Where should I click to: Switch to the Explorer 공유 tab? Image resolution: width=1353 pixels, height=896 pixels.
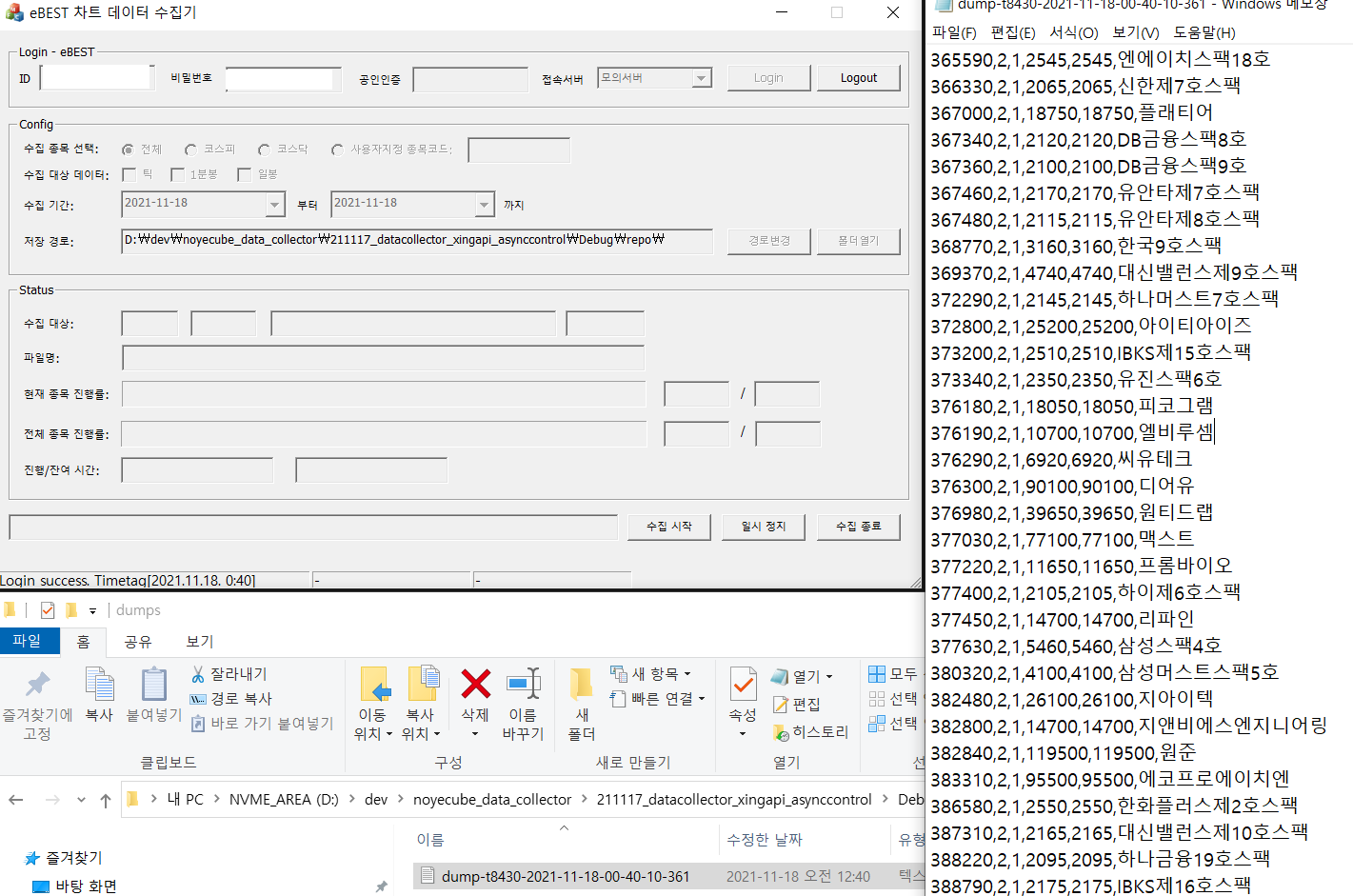click(138, 642)
